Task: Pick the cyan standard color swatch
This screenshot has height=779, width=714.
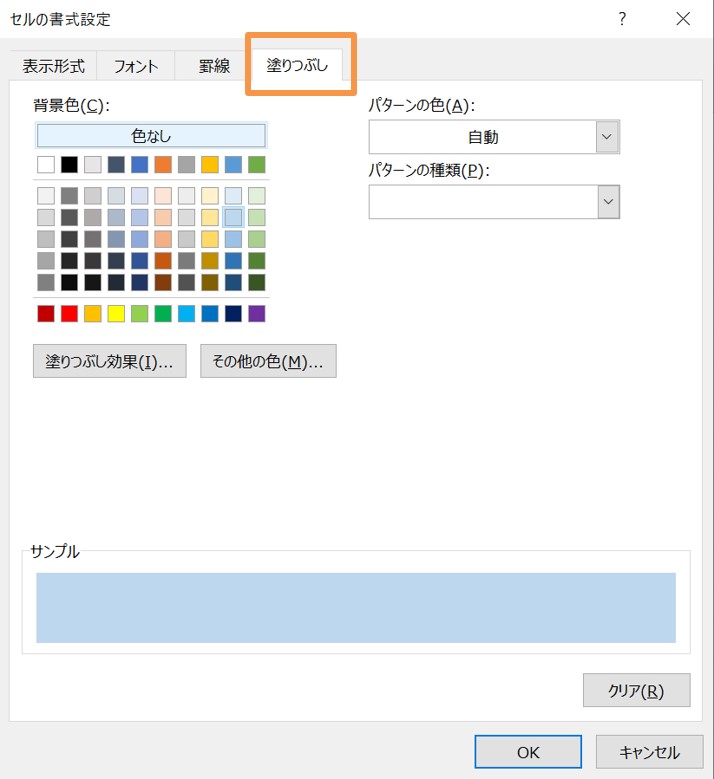Action: (x=186, y=313)
